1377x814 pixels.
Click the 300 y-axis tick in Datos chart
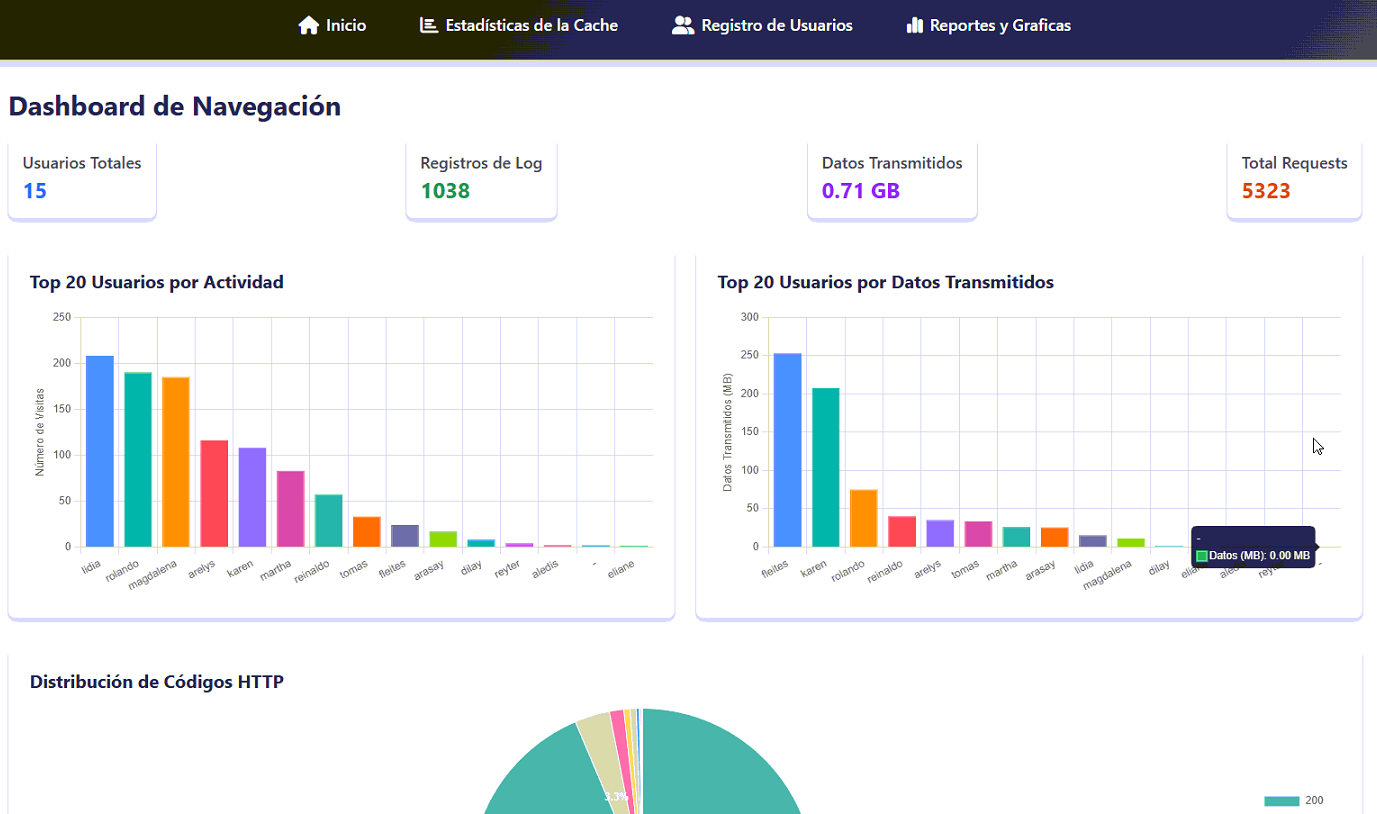click(750, 317)
